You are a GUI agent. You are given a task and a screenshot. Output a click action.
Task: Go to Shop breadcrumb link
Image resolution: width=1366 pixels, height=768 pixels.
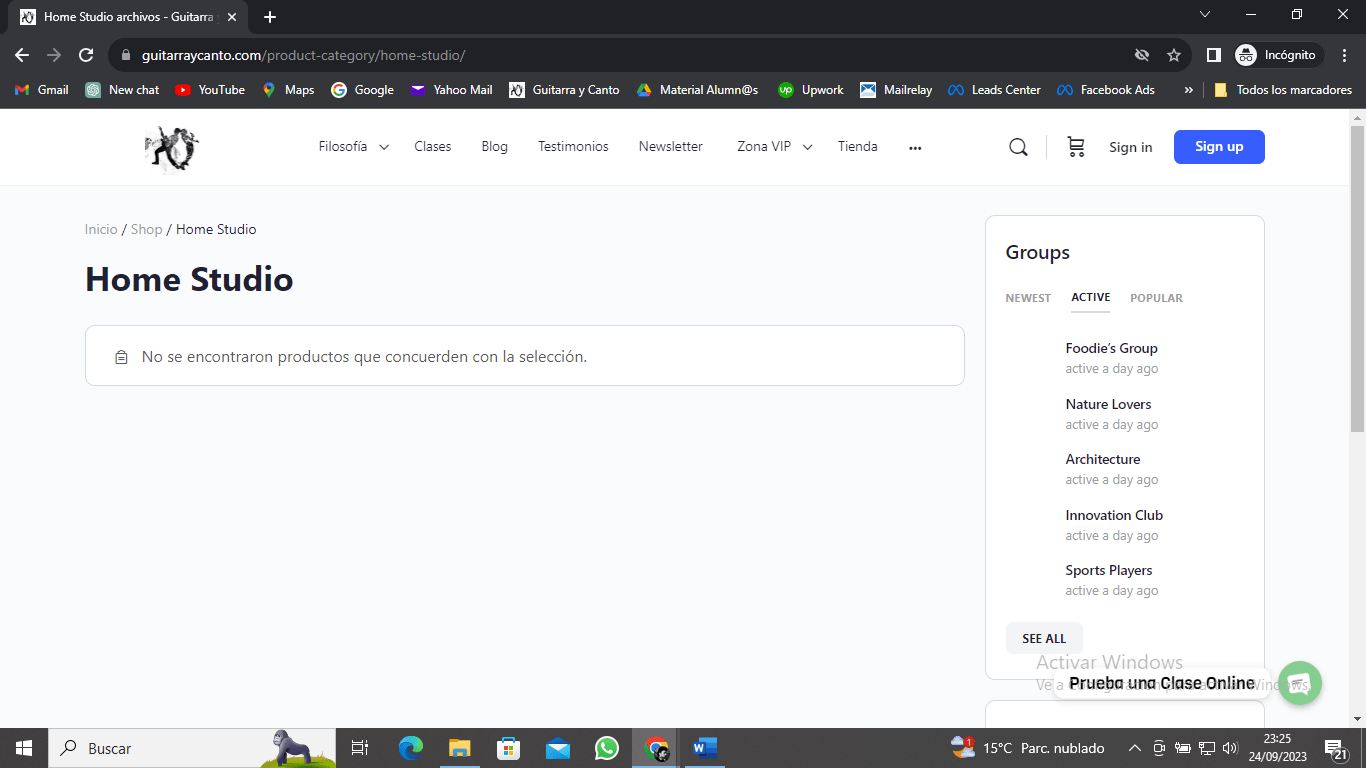point(146,229)
